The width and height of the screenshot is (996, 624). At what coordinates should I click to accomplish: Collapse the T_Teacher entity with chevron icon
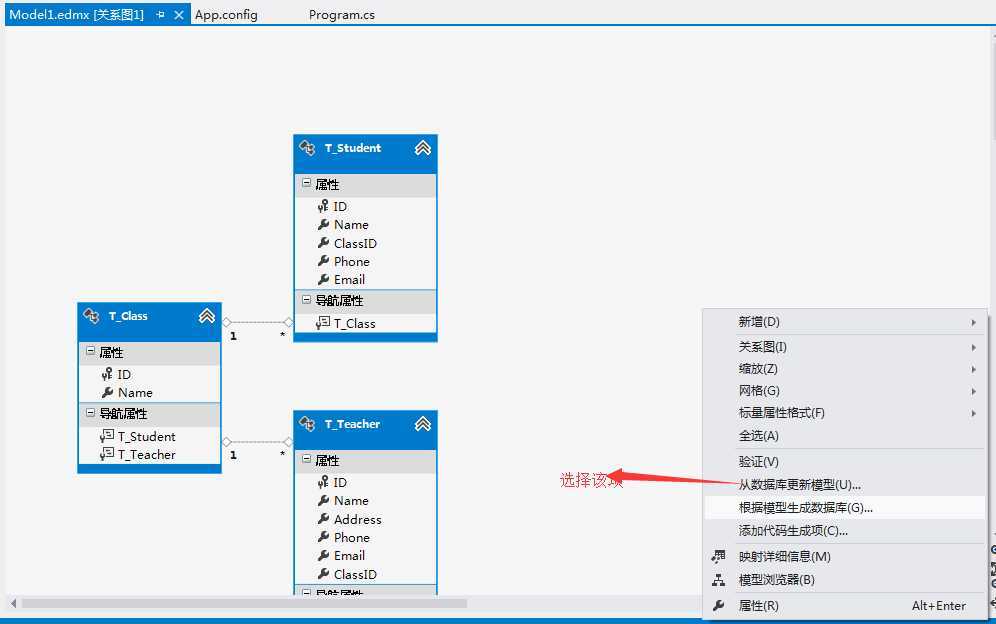(422, 424)
